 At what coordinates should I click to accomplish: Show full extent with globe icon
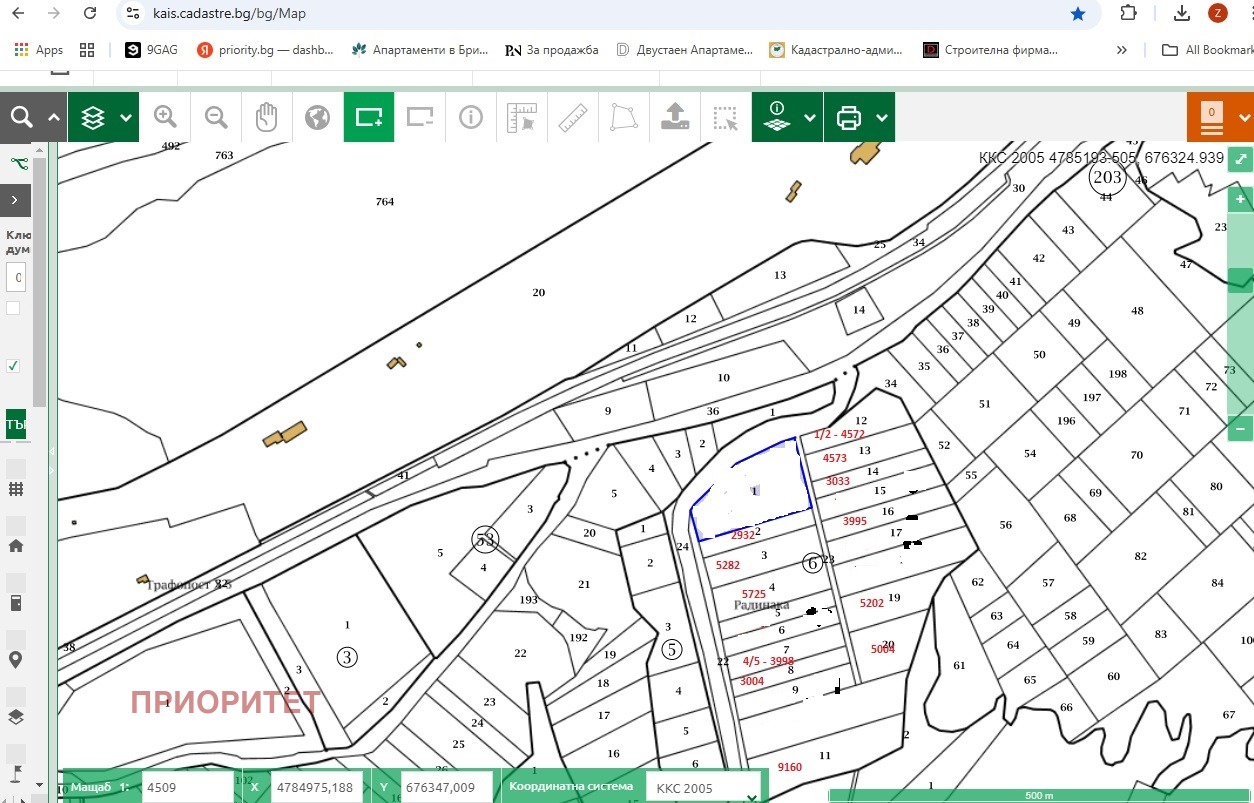(x=317, y=117)
